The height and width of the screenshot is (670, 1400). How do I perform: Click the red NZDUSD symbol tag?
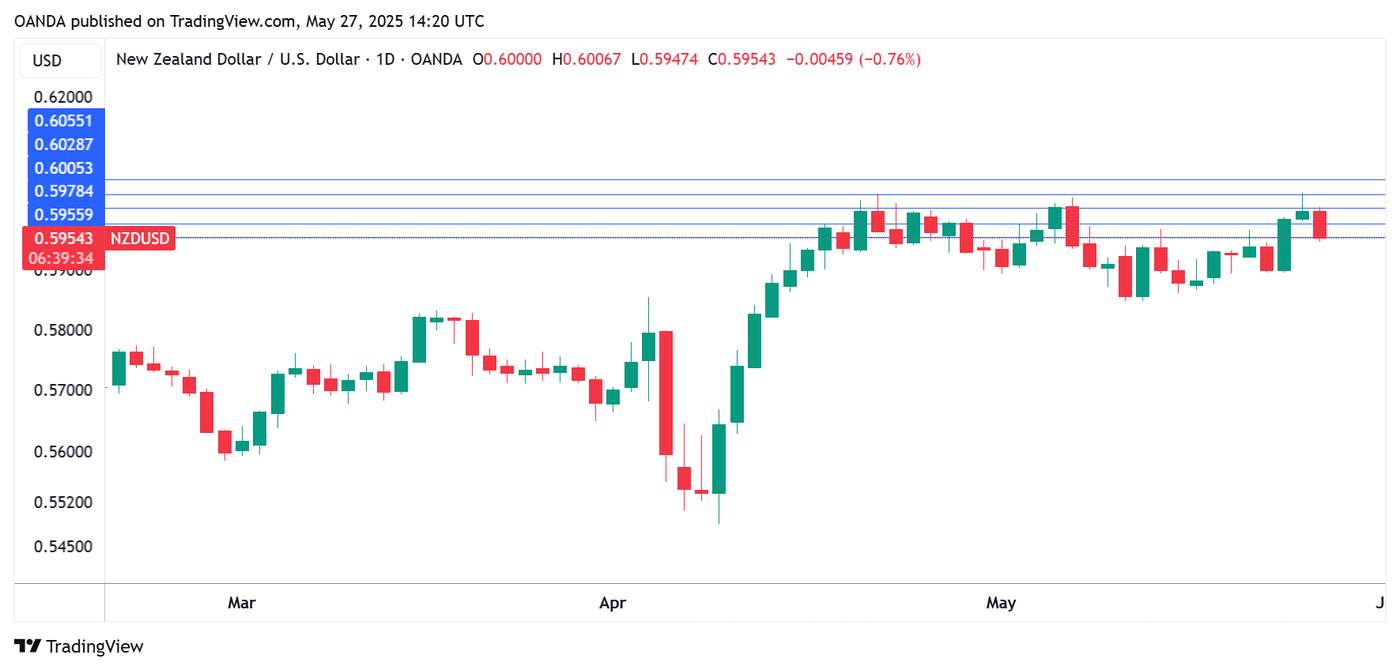click(140, 238)
